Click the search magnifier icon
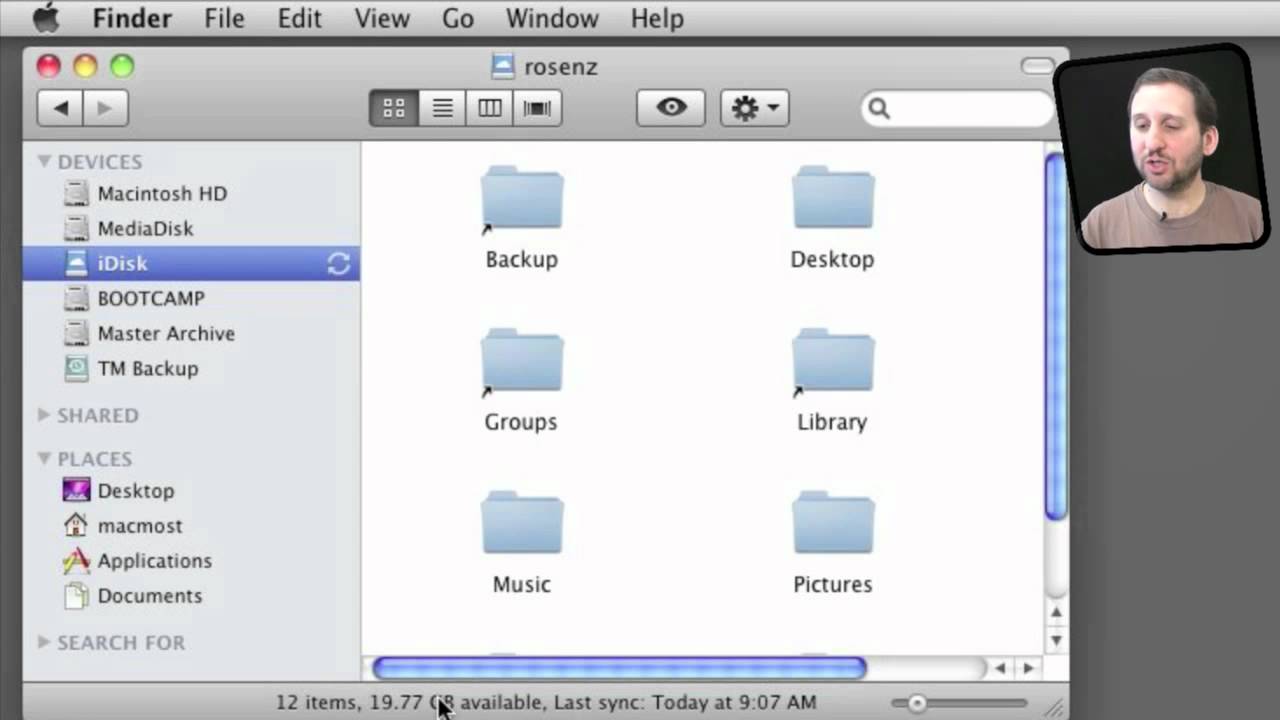Viewport: 1280px width, 720px height. 879,108
